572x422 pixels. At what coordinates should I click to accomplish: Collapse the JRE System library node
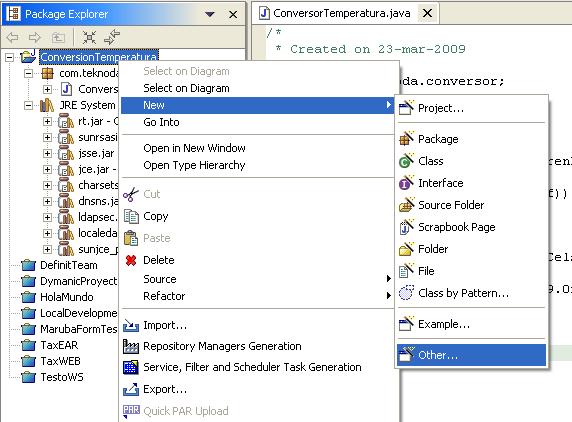coord(28,105)
